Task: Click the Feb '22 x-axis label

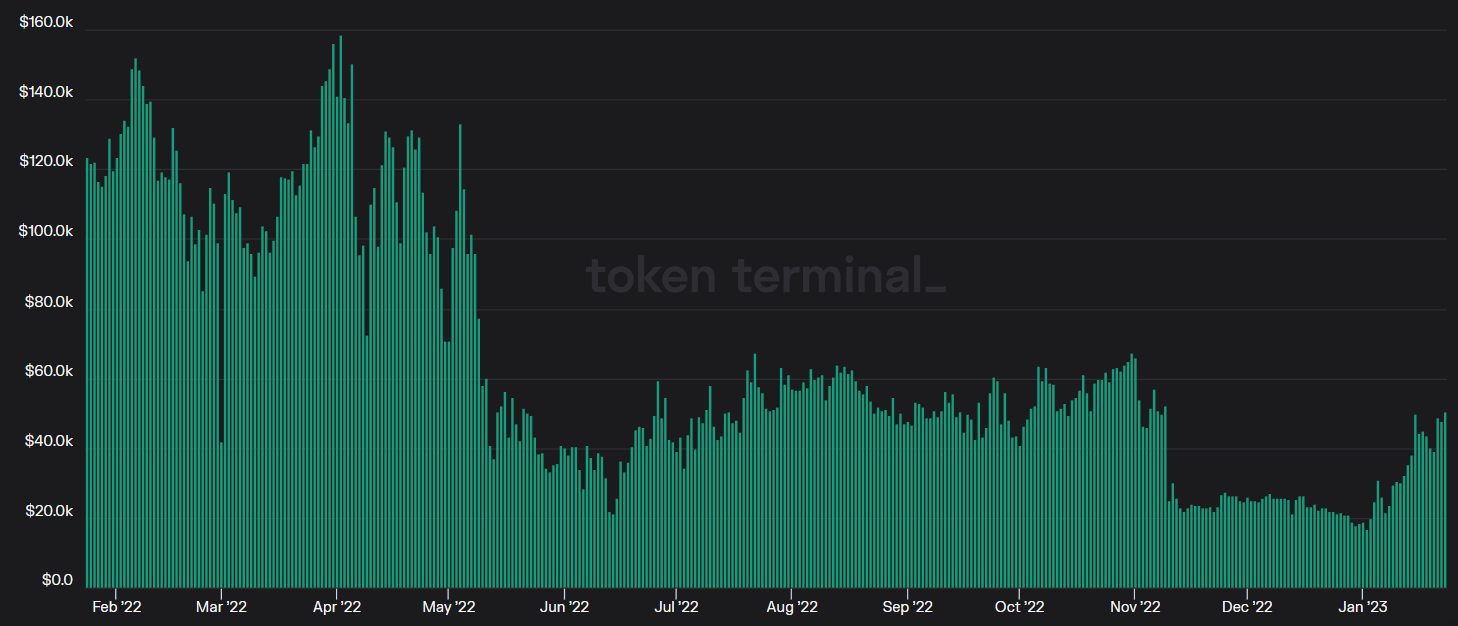Action: coord(115,606)
